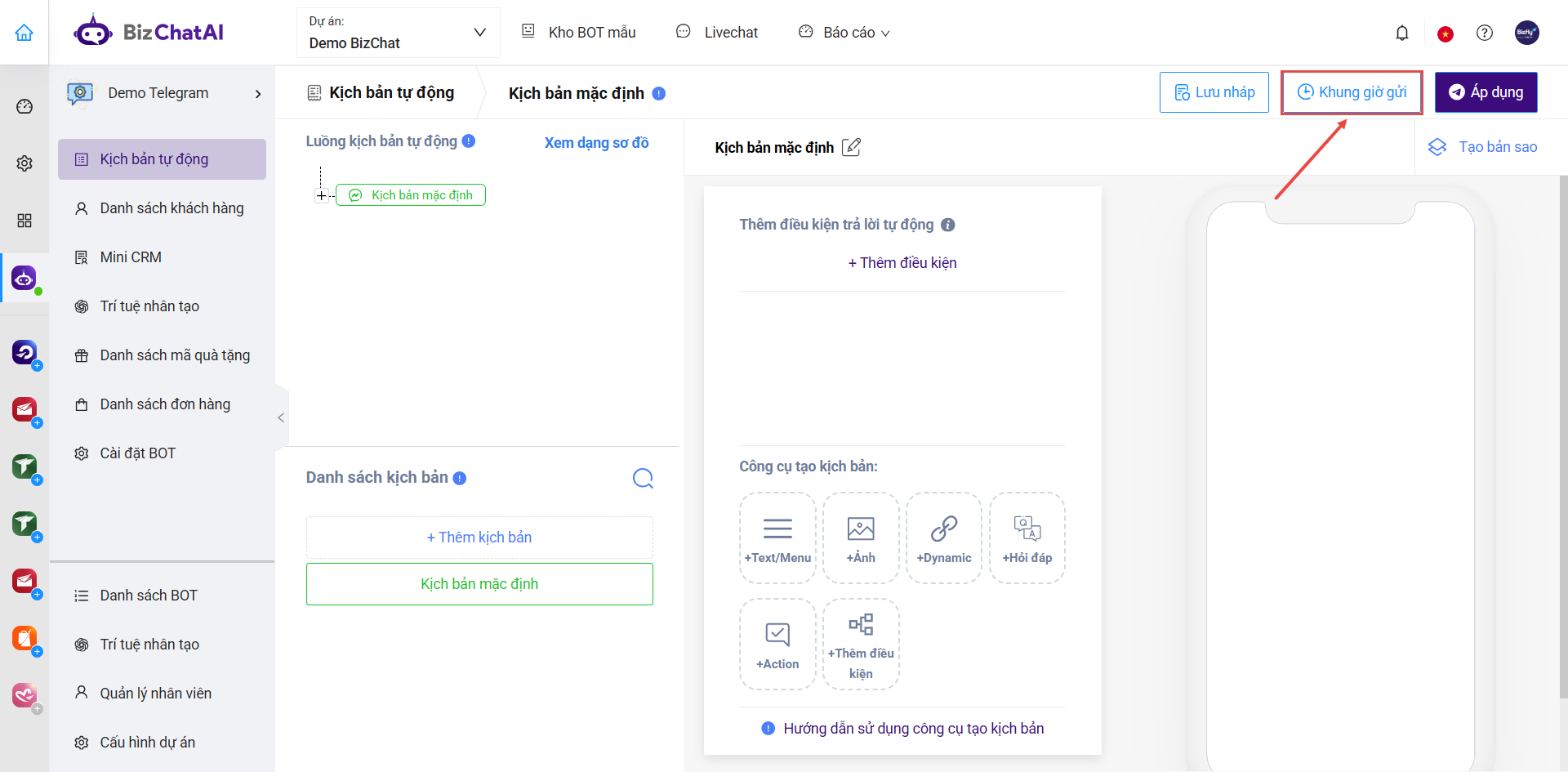Open the Dự án Demo BizChat dropdown
Viewport: 1568px width, 772px height.
tap(398, 33)
